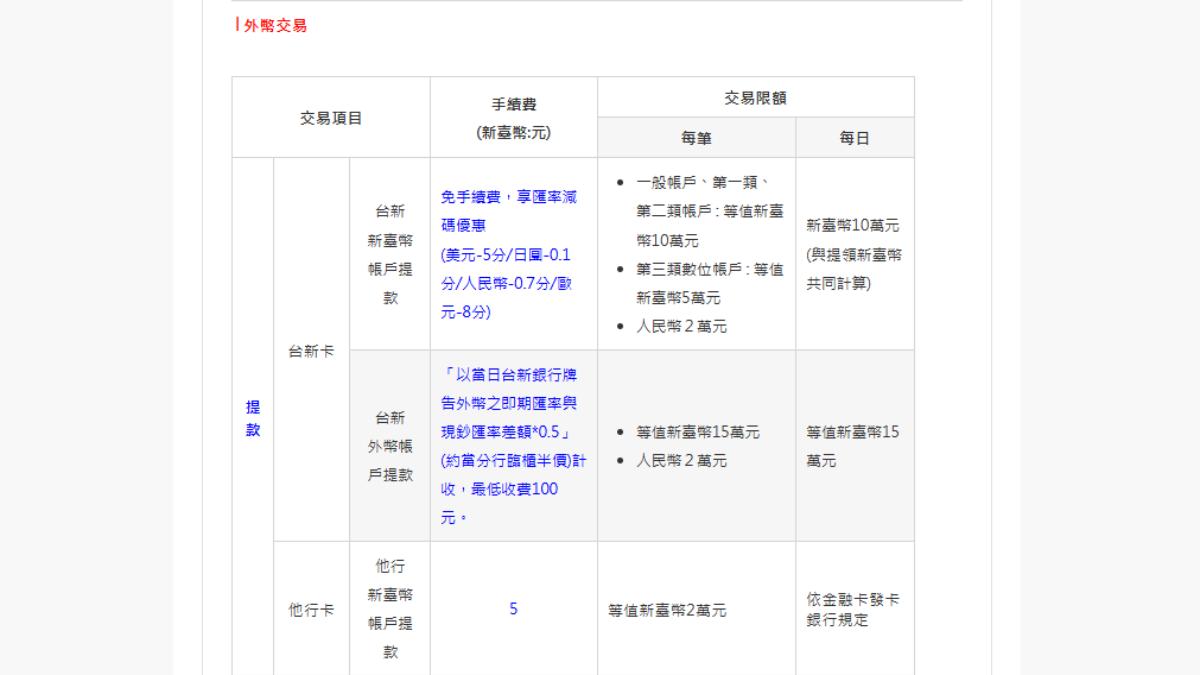Select the 交易項目 column header
The image size is (1200, 675).
(x=331, y=117)
